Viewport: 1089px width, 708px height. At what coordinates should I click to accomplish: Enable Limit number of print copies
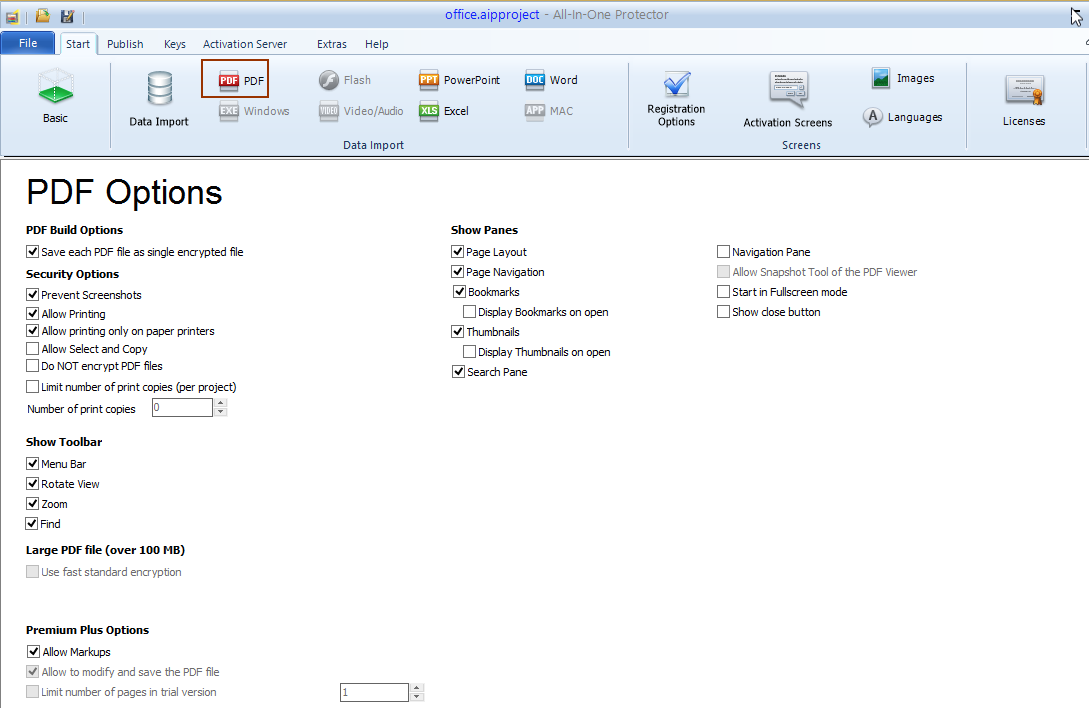pyautogui.click(x=33, y=386)
